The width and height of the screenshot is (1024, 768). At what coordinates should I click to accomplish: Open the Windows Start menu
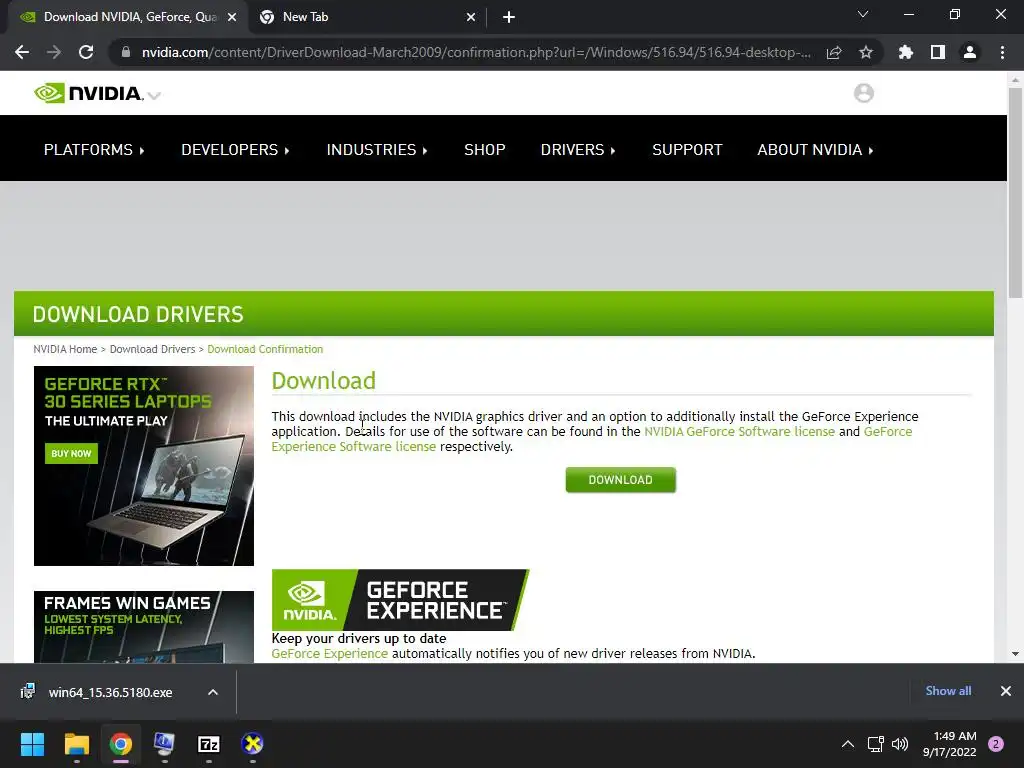(x=32, y=744)
